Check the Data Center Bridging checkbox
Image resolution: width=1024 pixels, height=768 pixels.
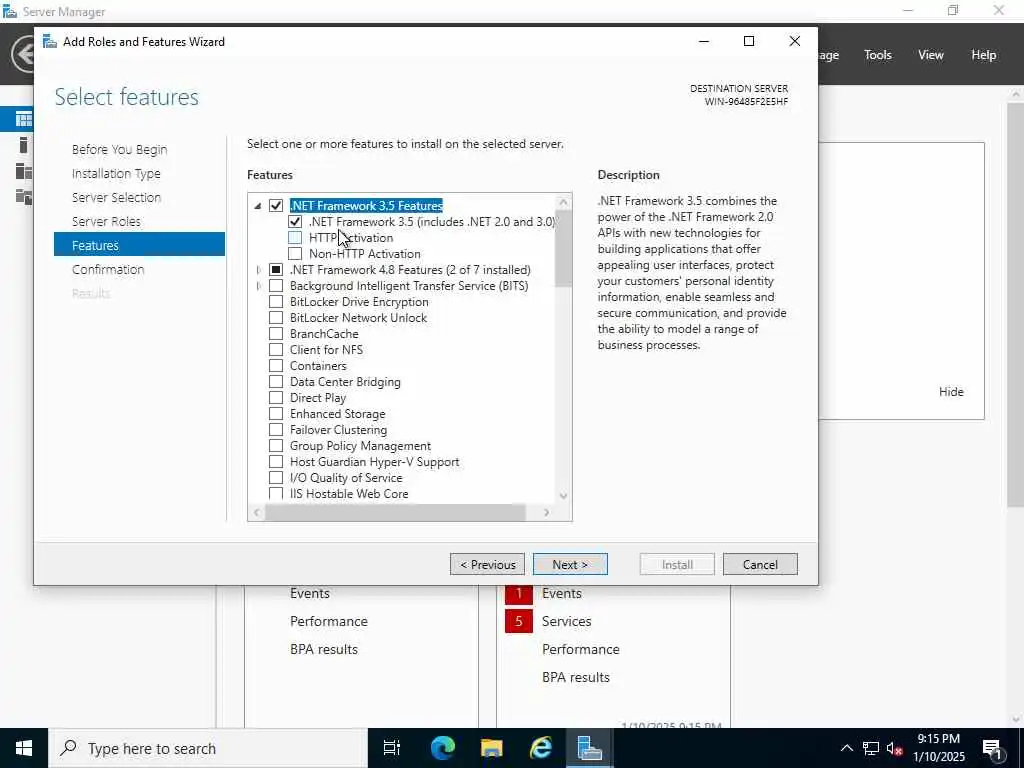(276, 381)
